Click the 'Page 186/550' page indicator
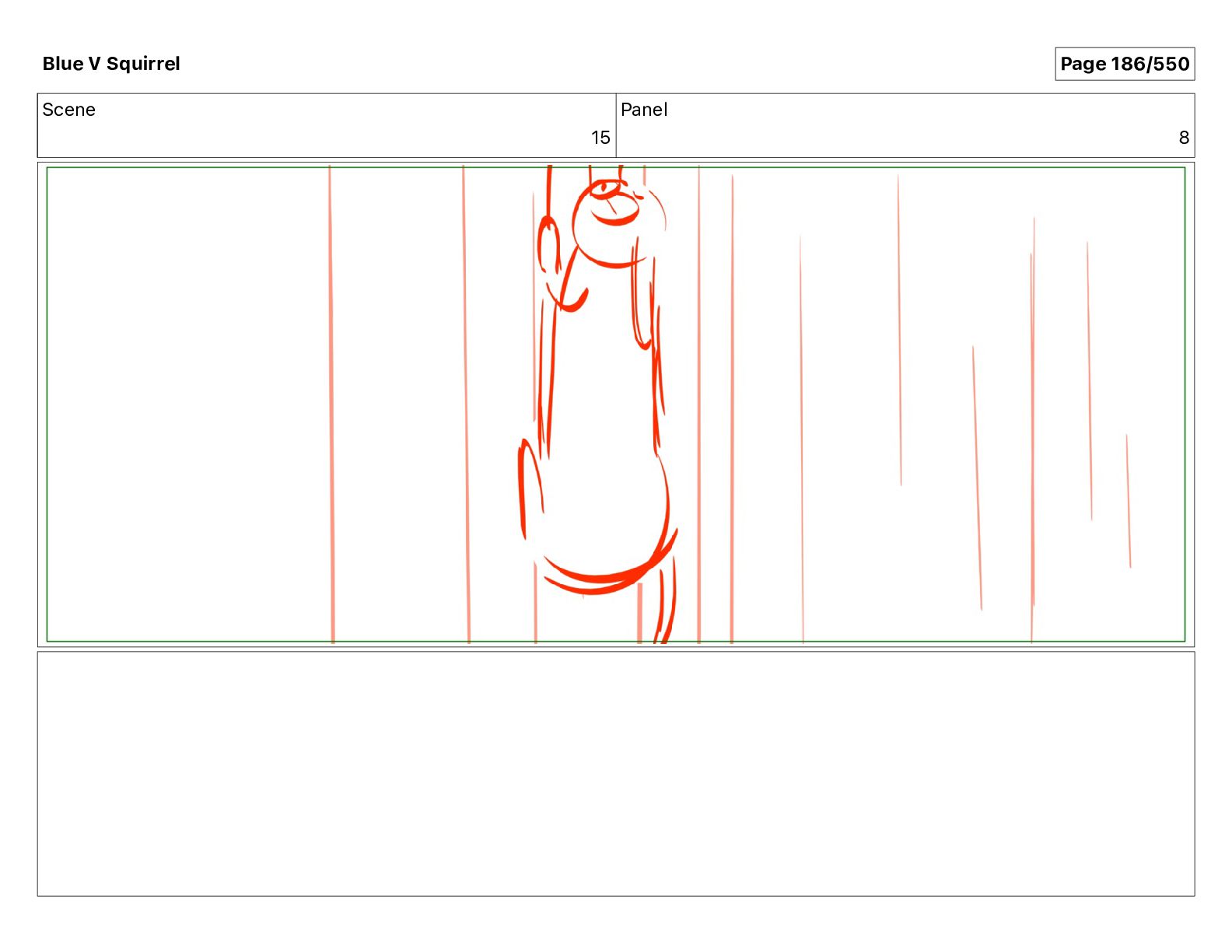This screenshot has height=952, width=1232. 1124,64
